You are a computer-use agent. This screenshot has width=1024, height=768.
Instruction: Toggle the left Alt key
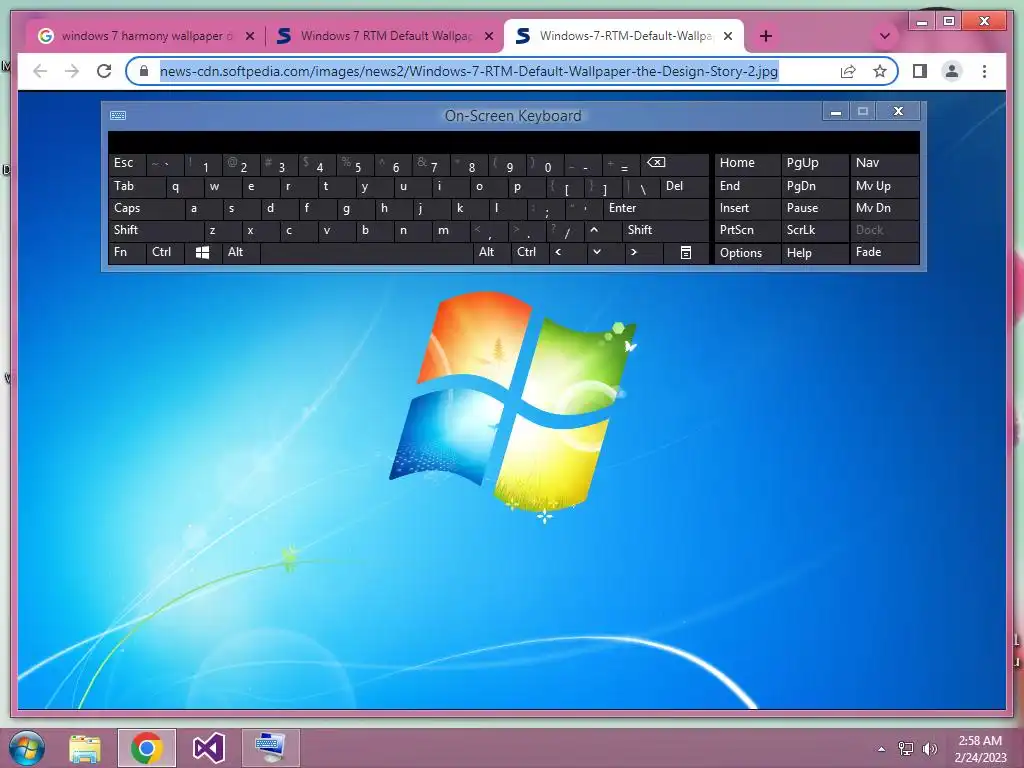(x=240, y=253)
